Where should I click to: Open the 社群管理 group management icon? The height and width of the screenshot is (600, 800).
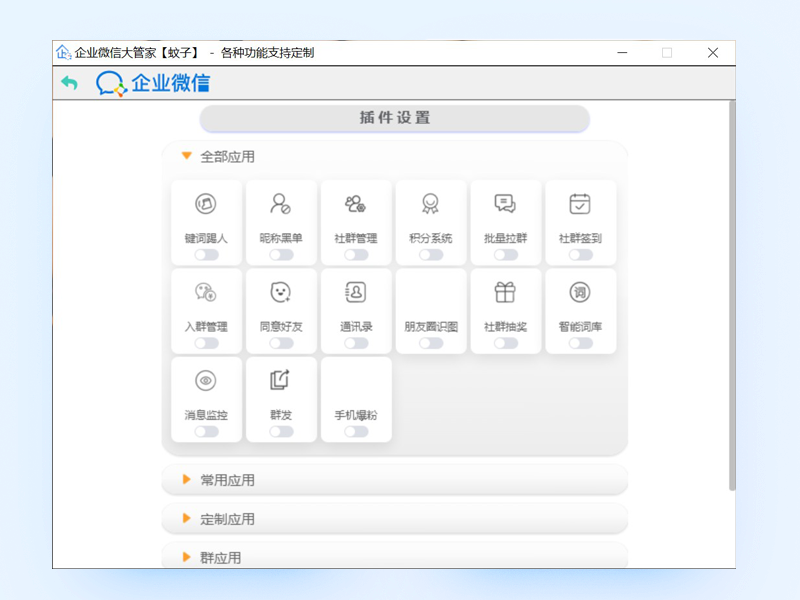[x=355, y=204]
